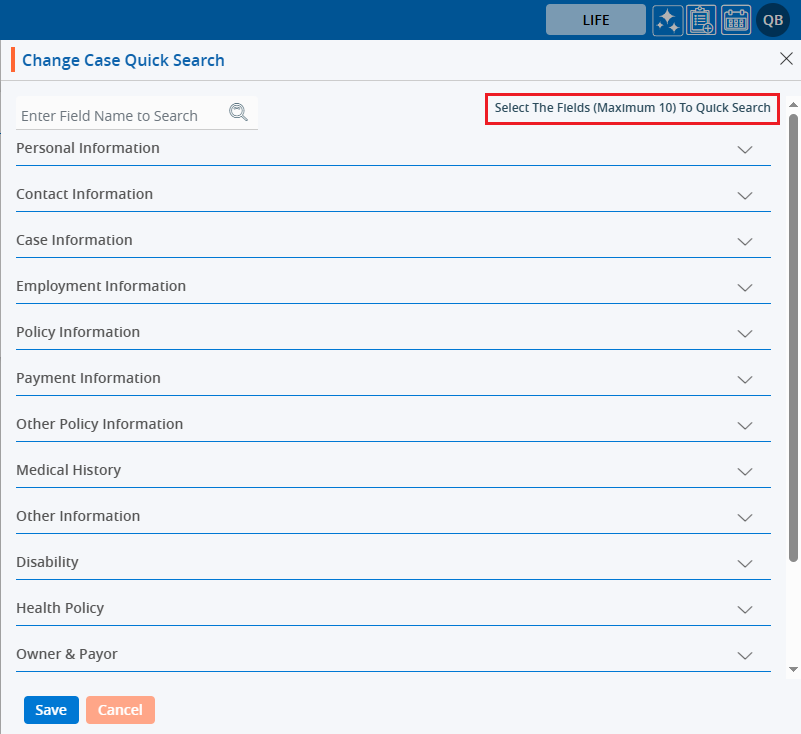Expand the Disability section
Viewport: 801px width, 734px height.
coord(744,563)
